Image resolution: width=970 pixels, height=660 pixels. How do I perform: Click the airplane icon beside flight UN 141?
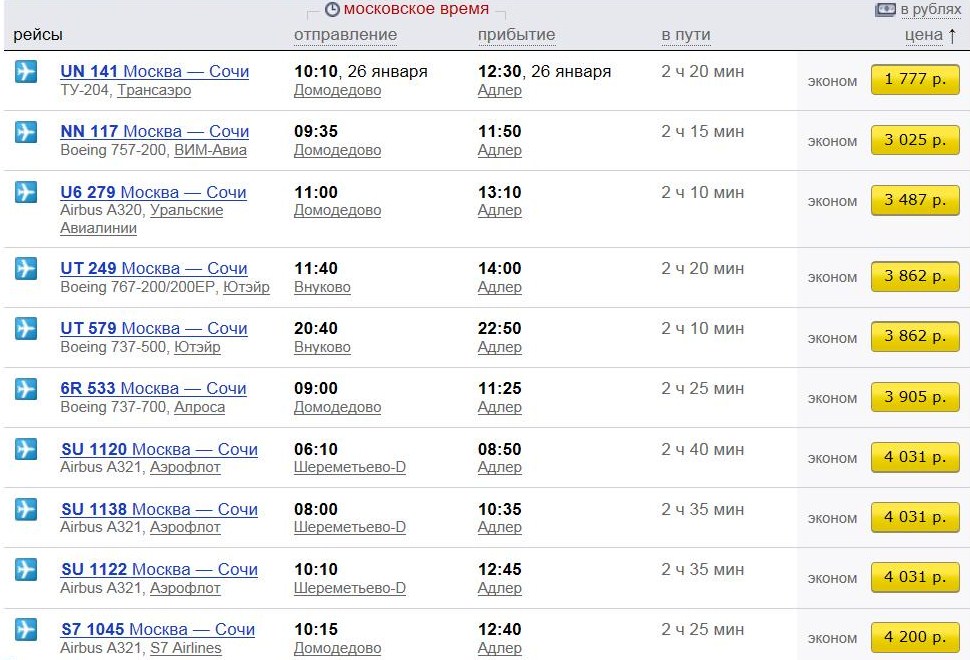click(x=26, y=72)
